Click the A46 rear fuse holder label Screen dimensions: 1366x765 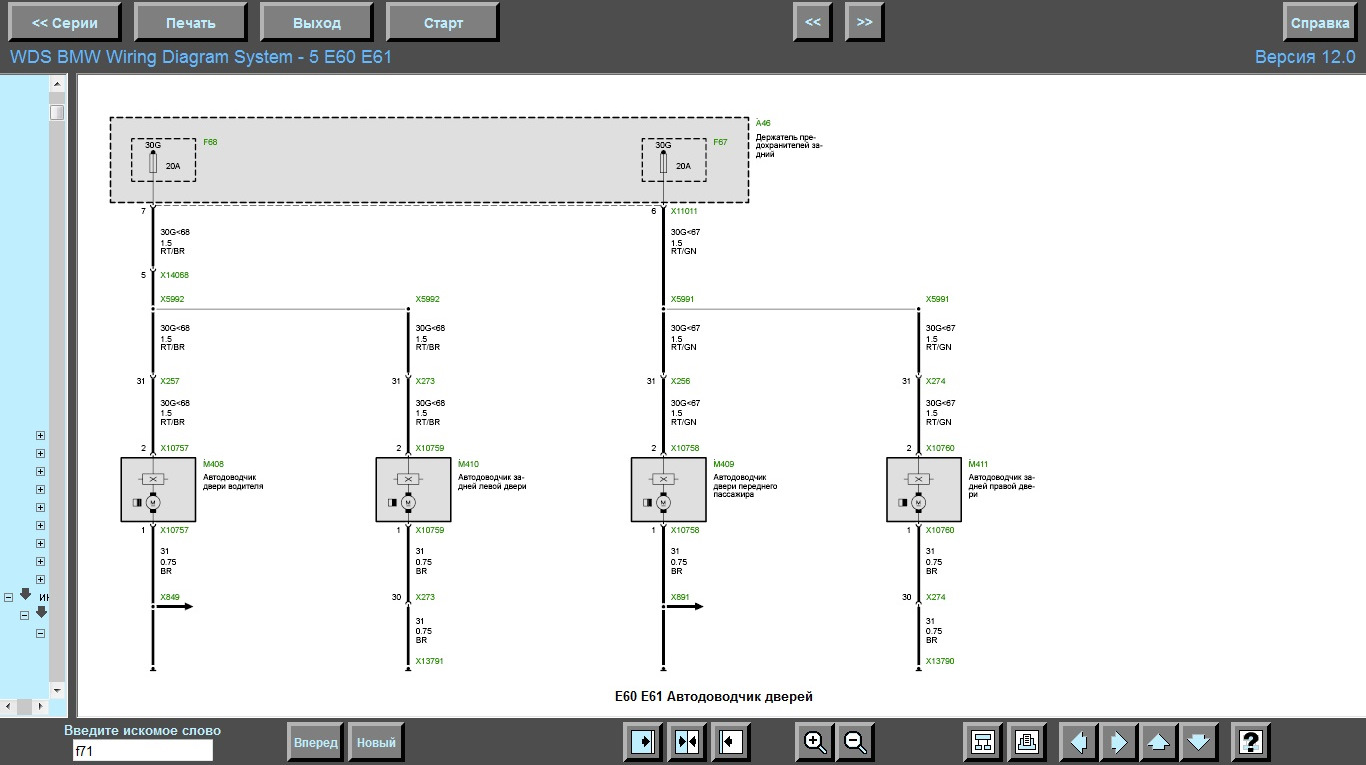763,123
